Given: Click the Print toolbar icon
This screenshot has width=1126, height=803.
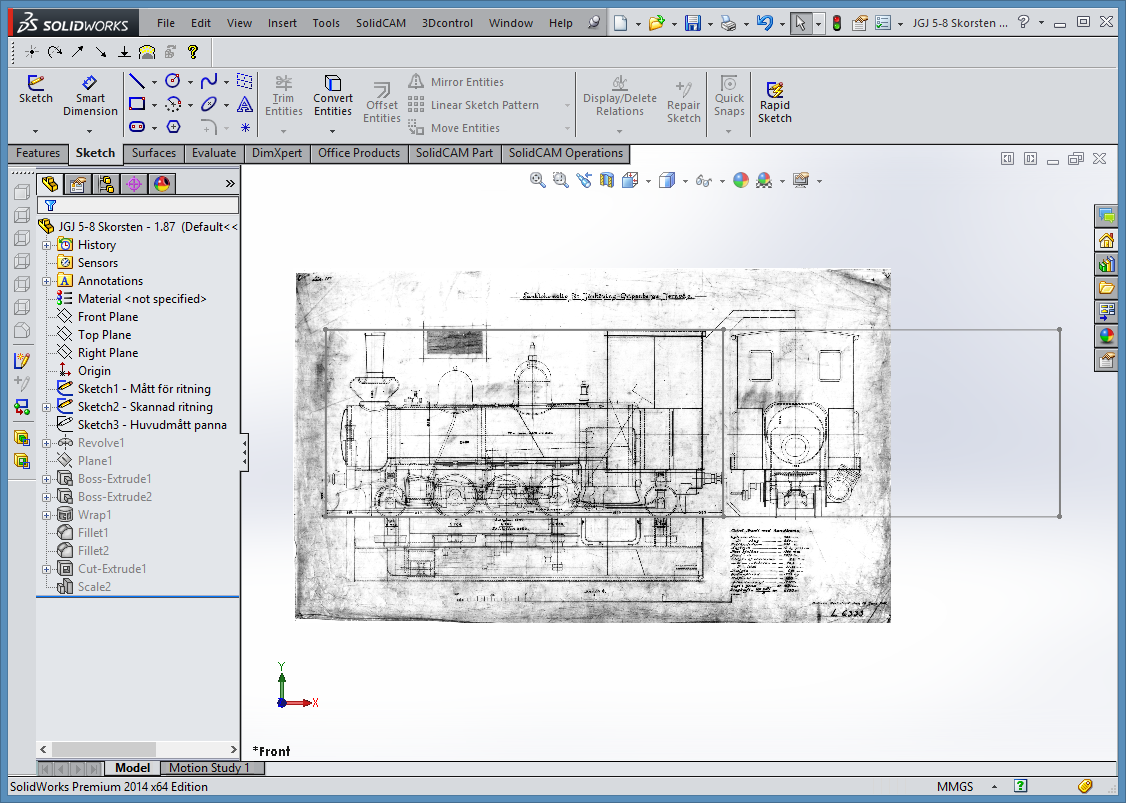Looking at the screenshot, I should click(x=728, y=23).
